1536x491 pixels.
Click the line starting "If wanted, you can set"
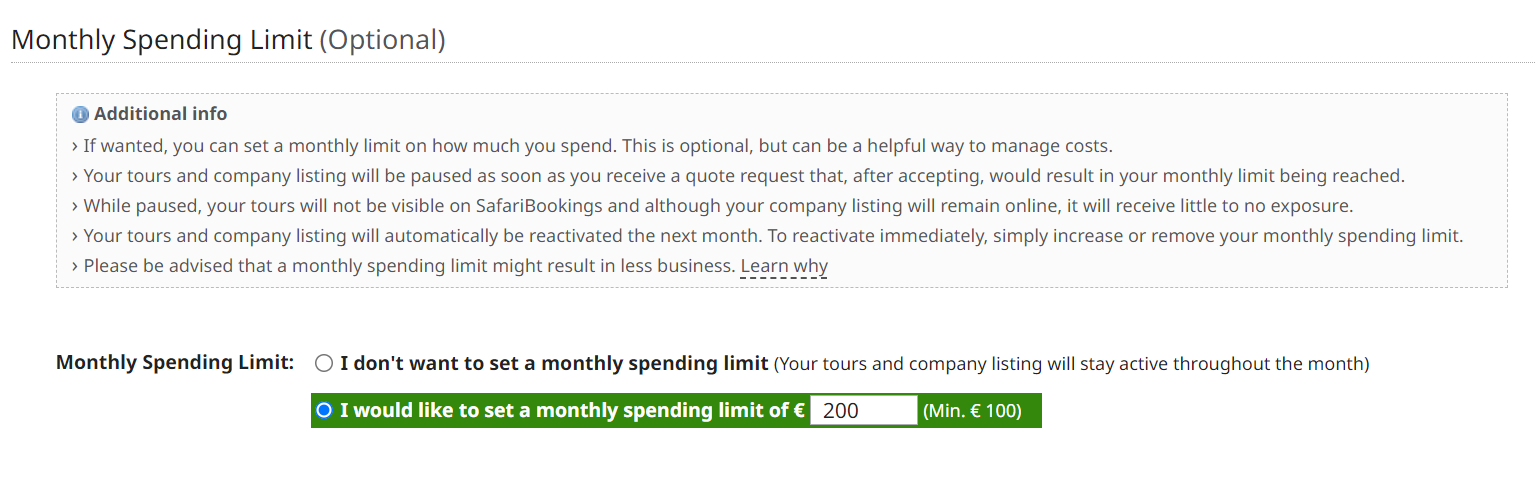click(x=597, y=146)
